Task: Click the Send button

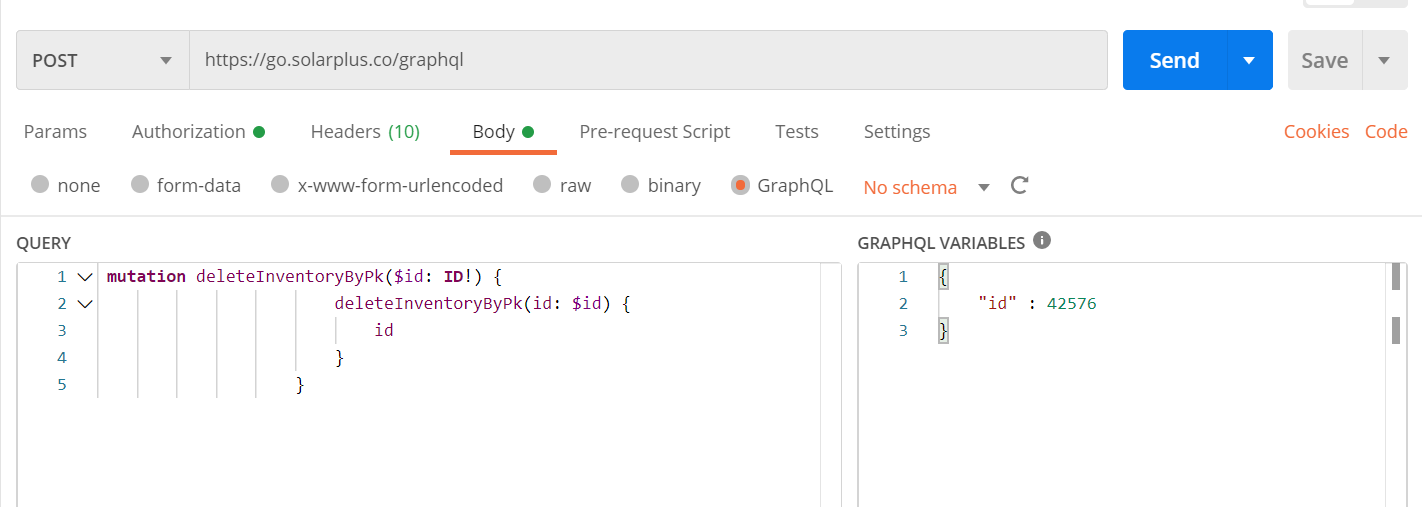Action: point(1174,60)
